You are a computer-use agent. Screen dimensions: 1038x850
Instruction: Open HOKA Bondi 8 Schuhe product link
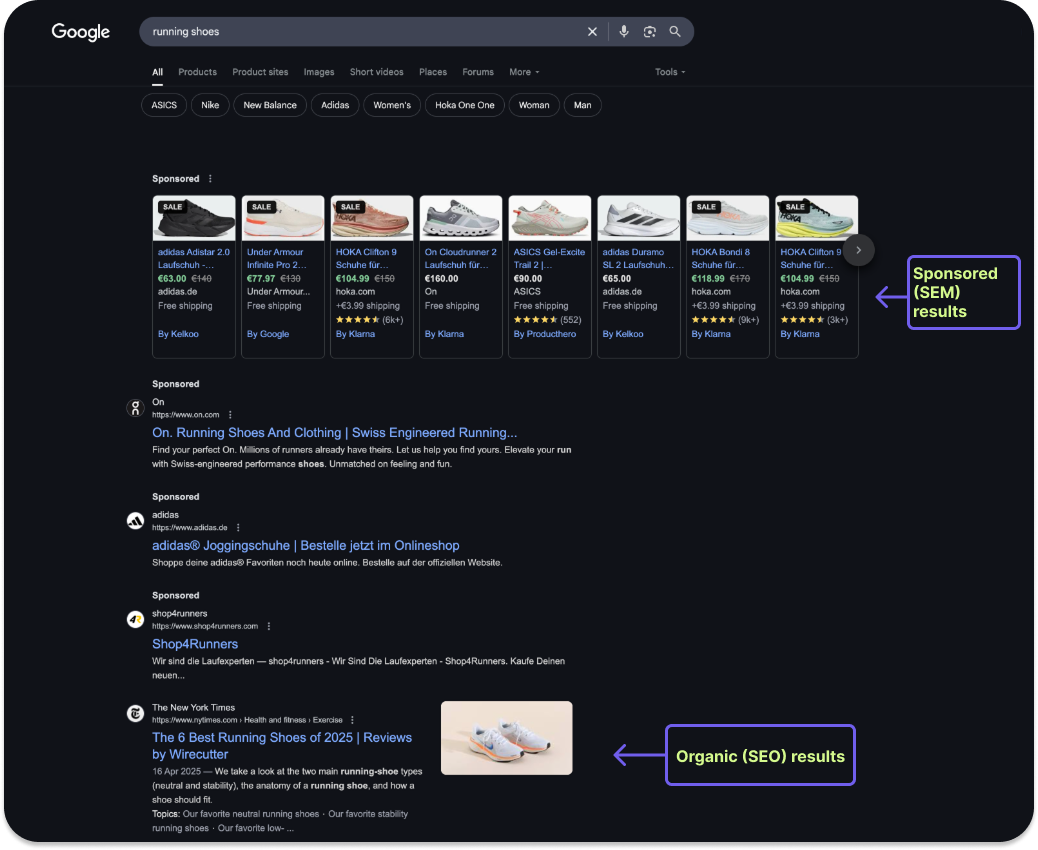(x=722, y=259)
